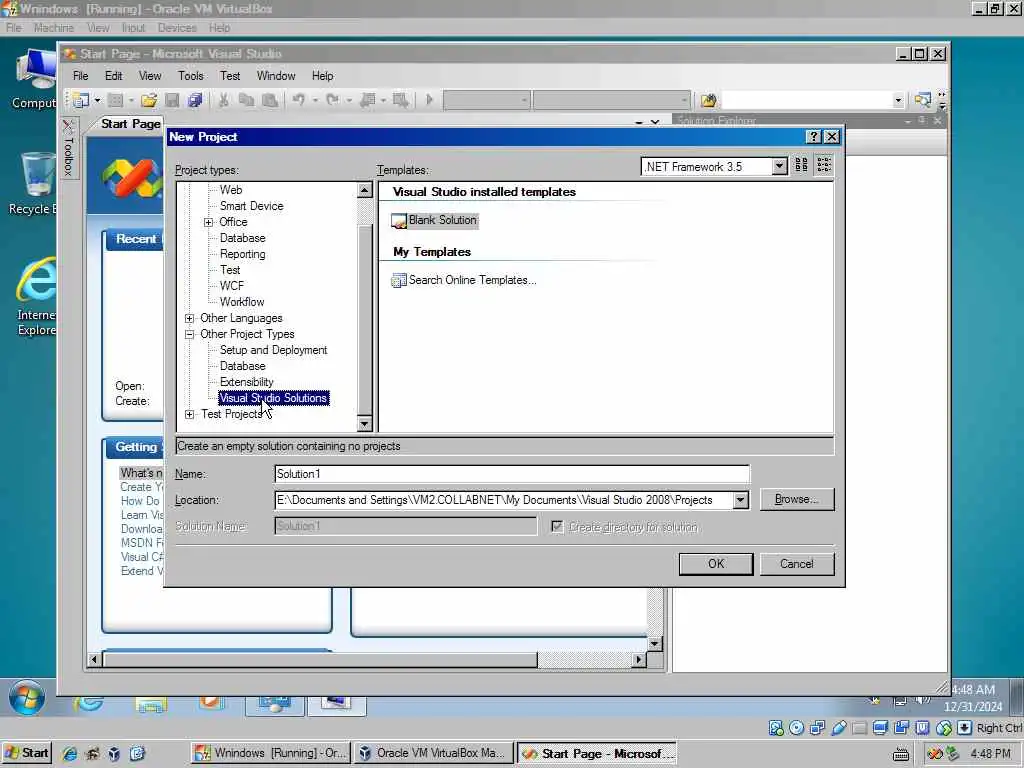1024x768 pixels.
Task: Click the Internet Explorer desktop icon
Action: [x=37, y=297]
